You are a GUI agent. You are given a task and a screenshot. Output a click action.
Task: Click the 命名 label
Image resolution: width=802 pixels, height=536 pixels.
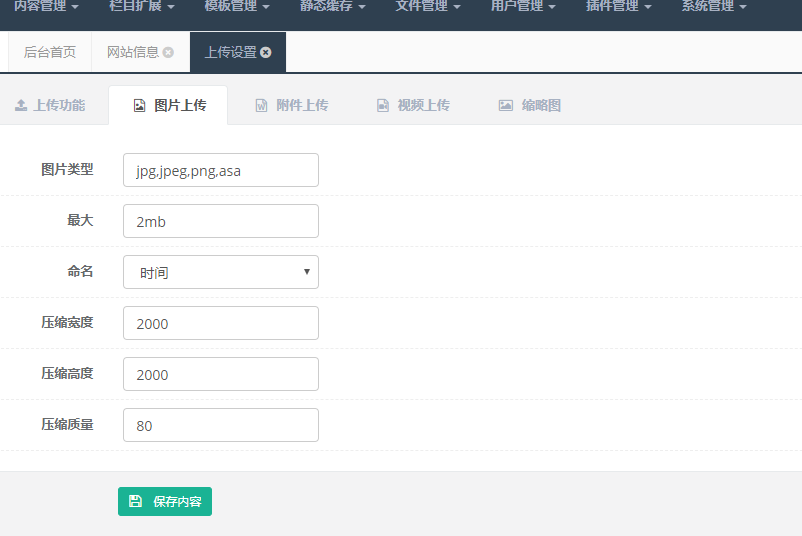[x=80, y=272]
